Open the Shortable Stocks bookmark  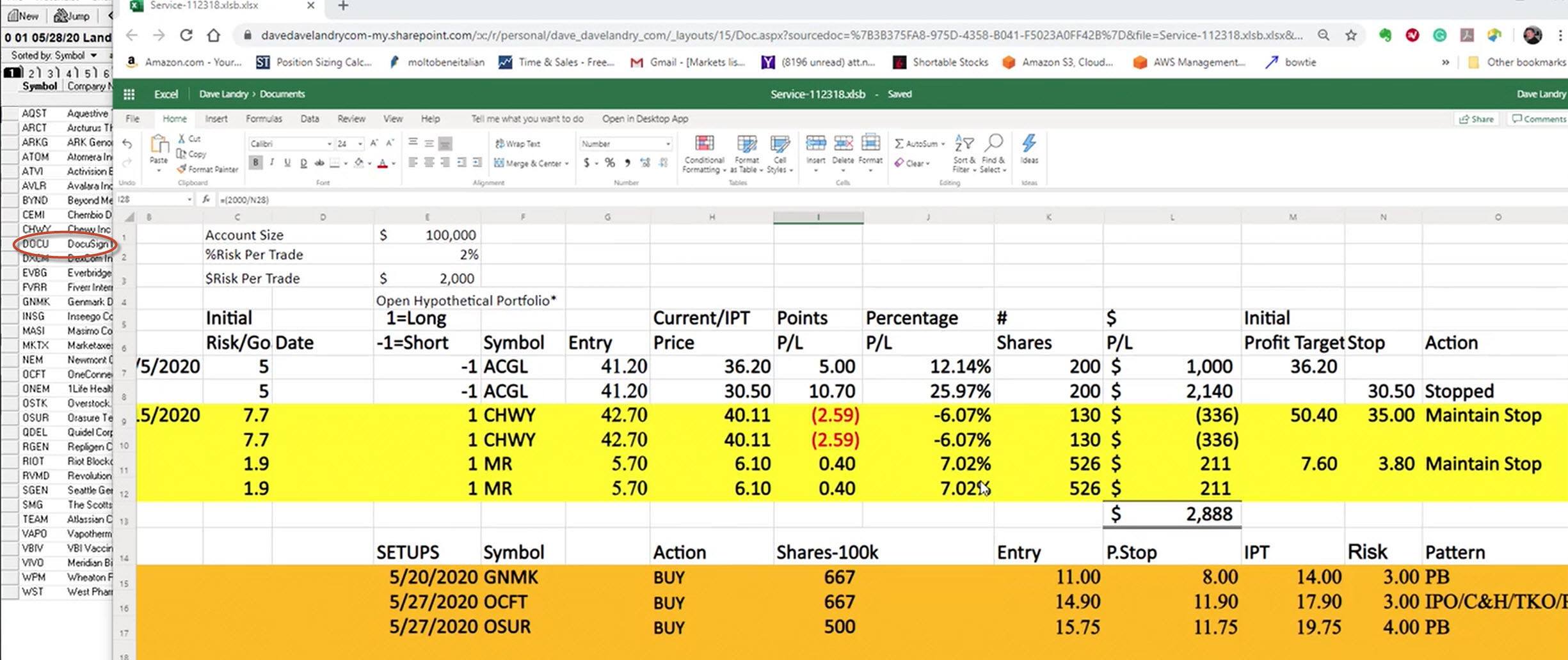940,62
